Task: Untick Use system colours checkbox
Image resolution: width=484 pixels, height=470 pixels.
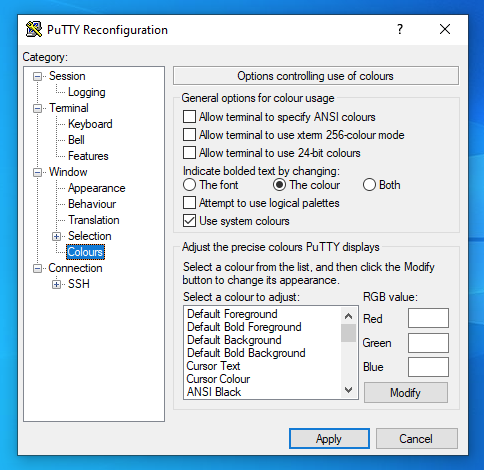Action: pyautogui.click(x=189, y=221)
